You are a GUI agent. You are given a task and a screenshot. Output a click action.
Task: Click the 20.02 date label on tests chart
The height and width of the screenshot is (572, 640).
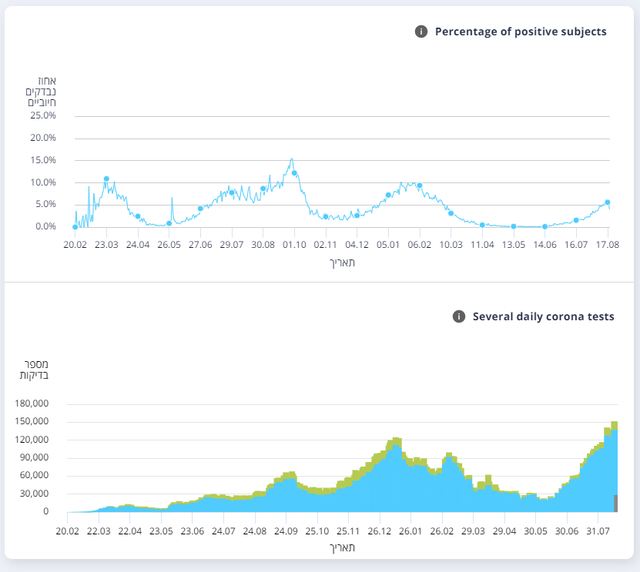[67, 531]
